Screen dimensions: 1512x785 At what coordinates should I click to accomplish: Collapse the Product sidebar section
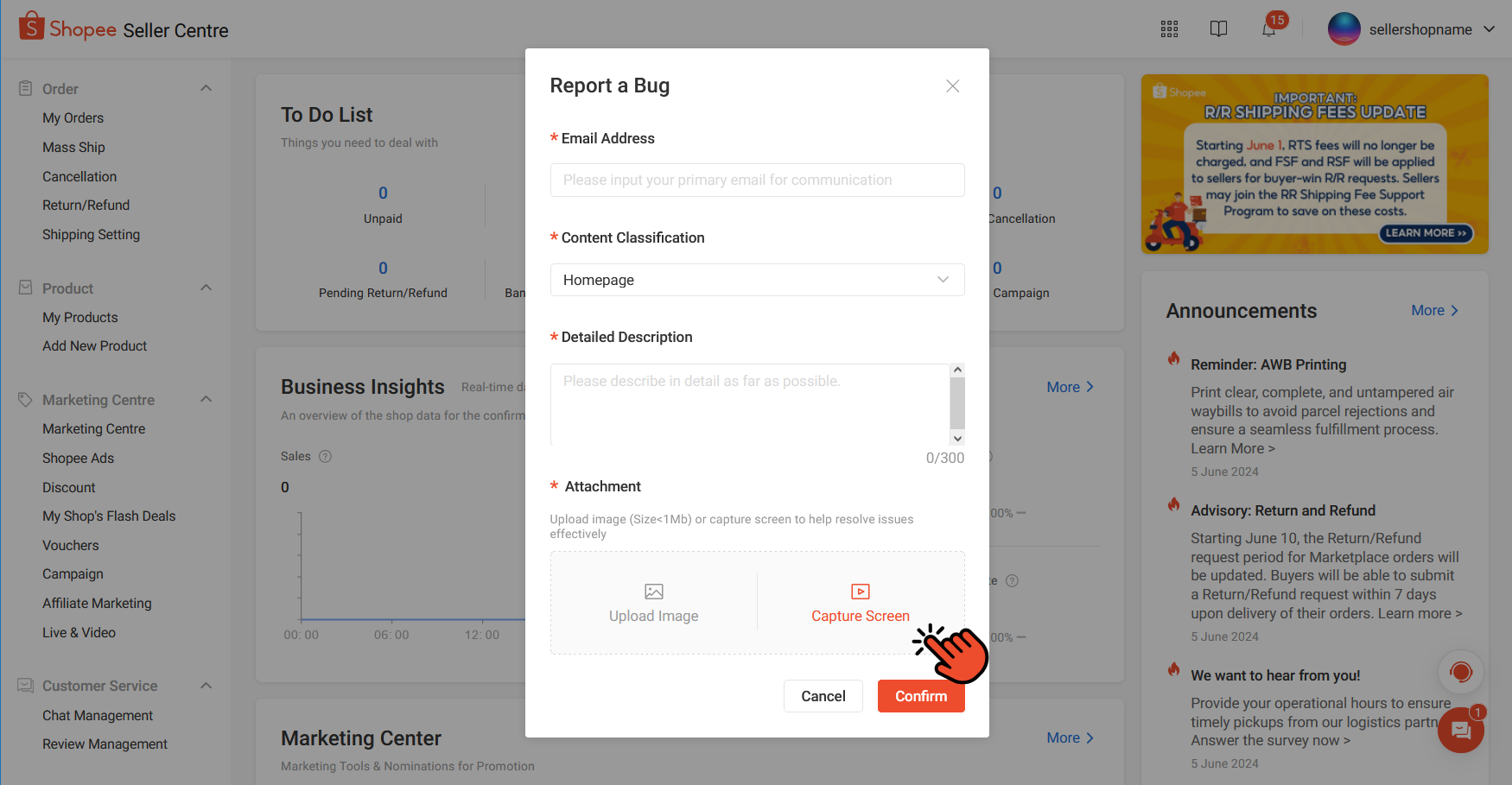(206, 288)
